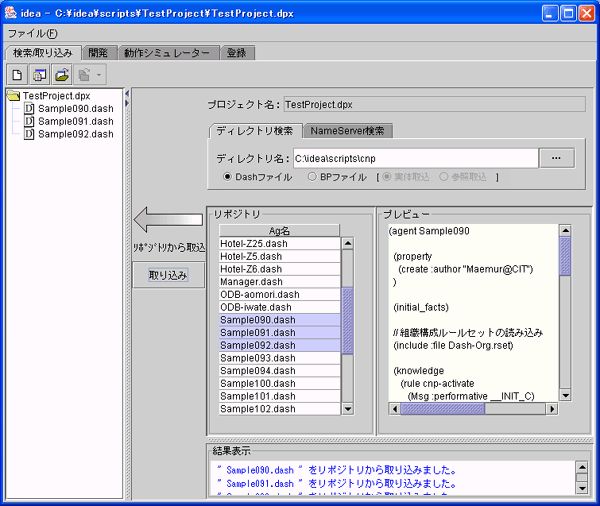Screen dimensions: 600x506
Task: Click Sample092.dash in the project tree
Action: [x=75, y=134]
